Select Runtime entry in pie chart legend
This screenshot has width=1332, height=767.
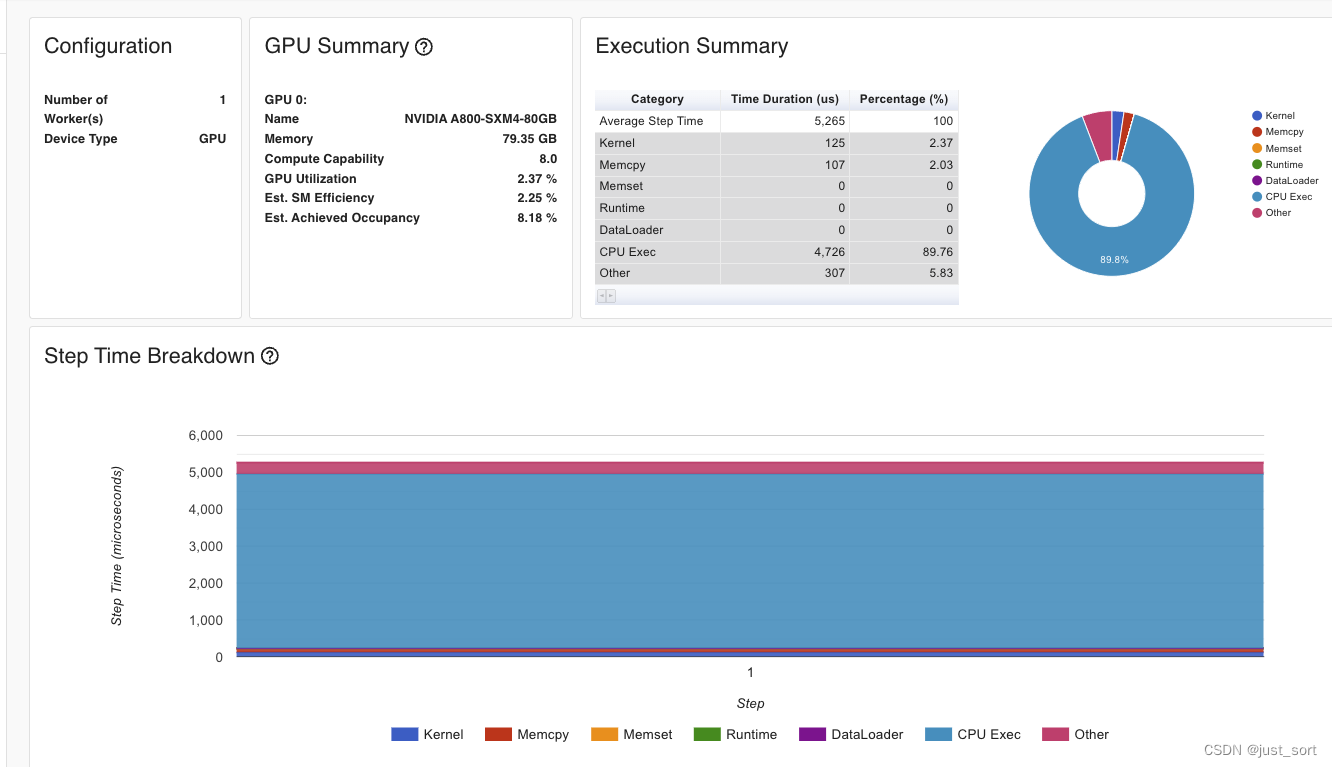(1278, 164)
